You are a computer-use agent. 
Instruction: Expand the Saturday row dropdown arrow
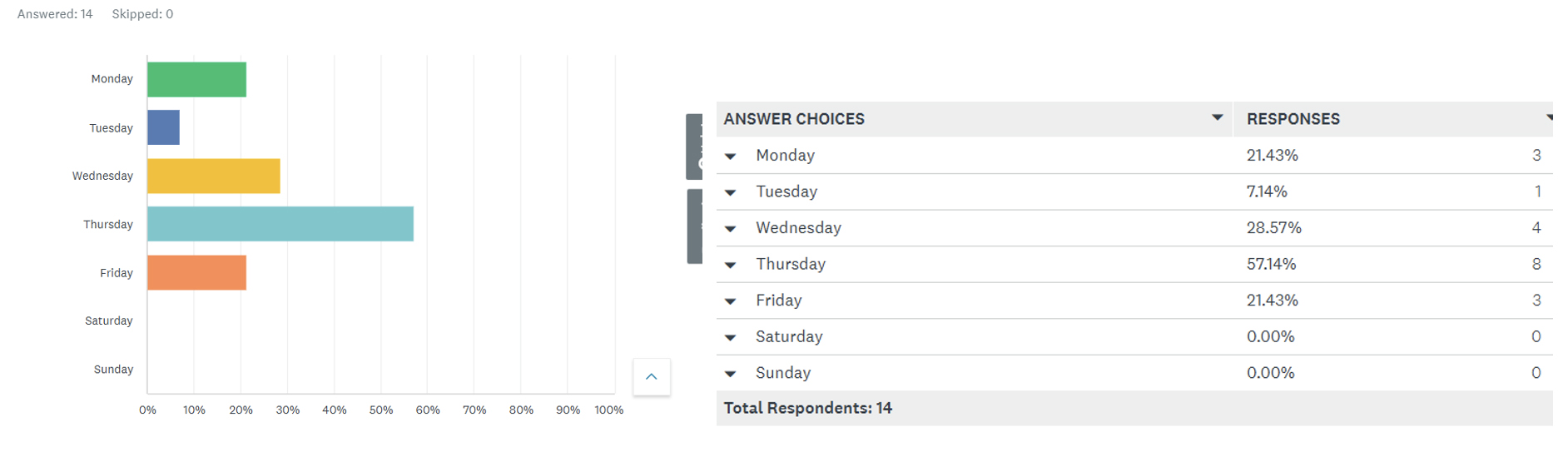(731, 338)
